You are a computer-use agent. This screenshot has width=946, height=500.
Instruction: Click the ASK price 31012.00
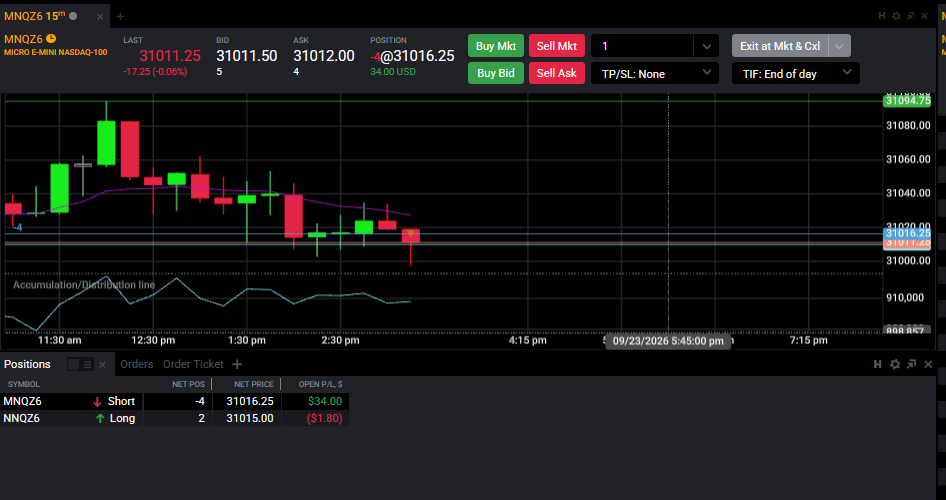pos(324,56)
